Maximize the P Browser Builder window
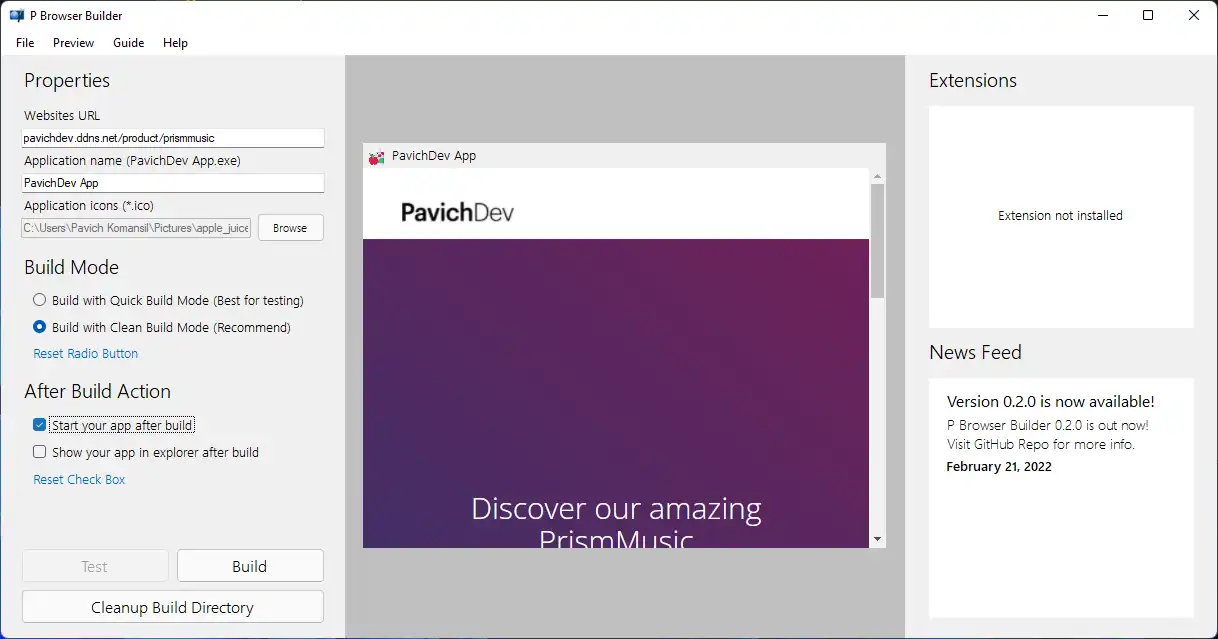1218x639 pixels. point(1148,15)
